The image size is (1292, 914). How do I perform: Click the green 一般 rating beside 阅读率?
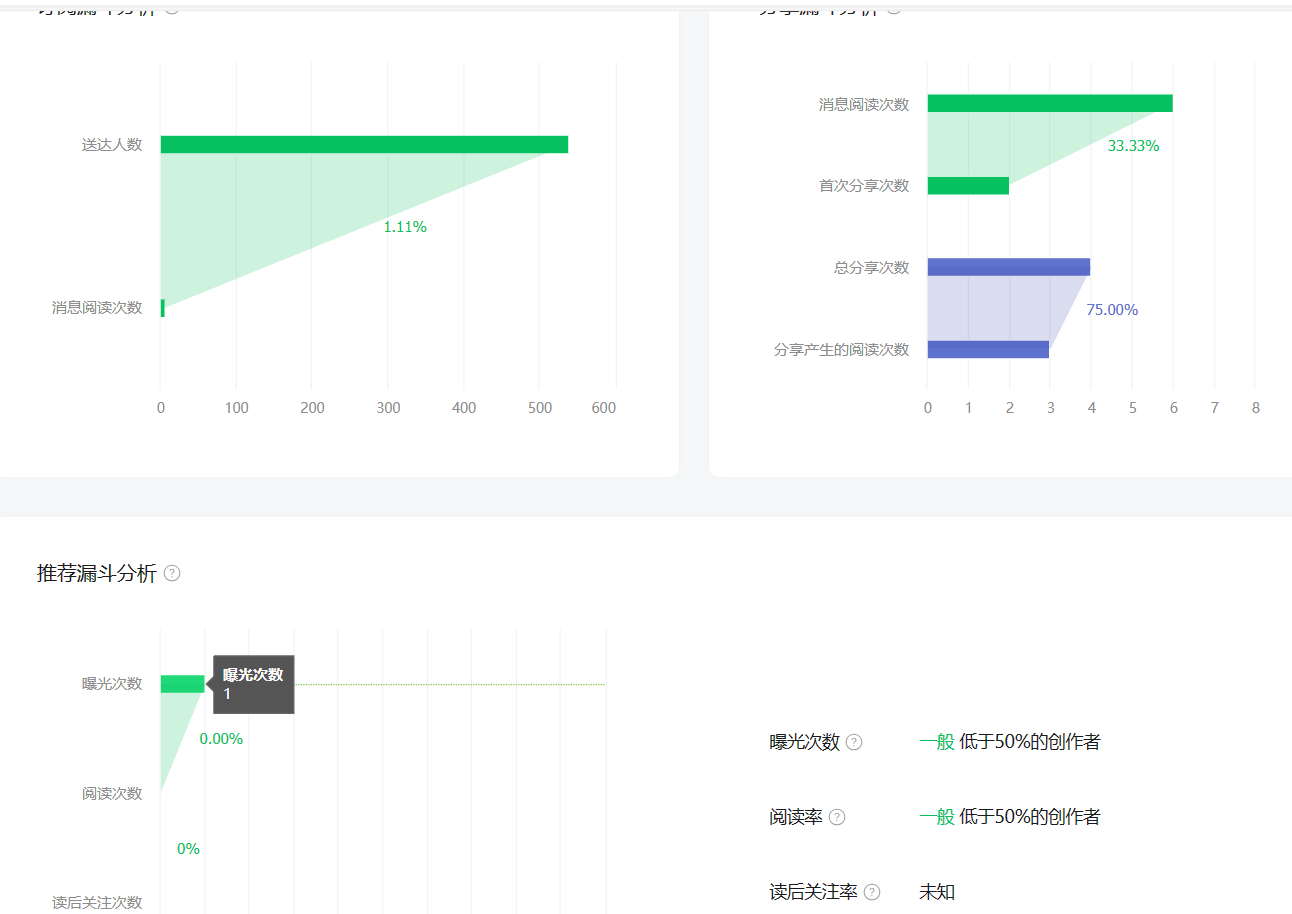click(937, 817)
